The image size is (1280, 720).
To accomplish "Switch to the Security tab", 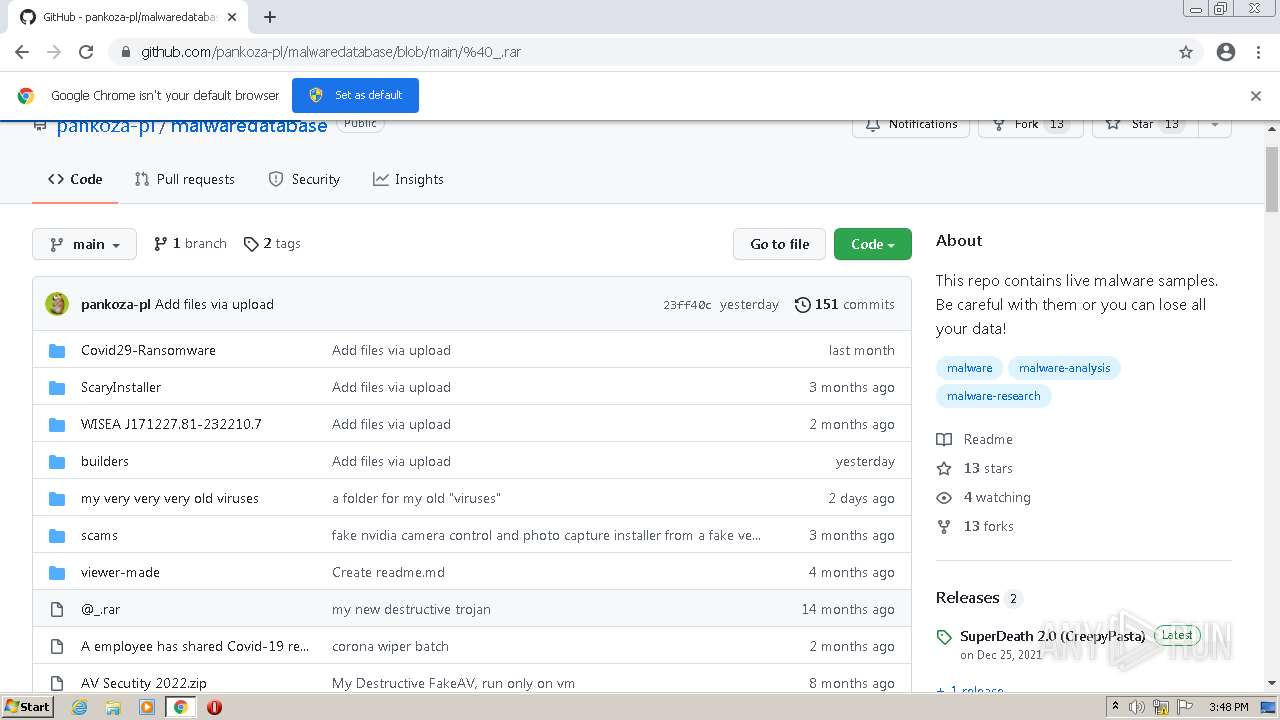I will [304, 179].
